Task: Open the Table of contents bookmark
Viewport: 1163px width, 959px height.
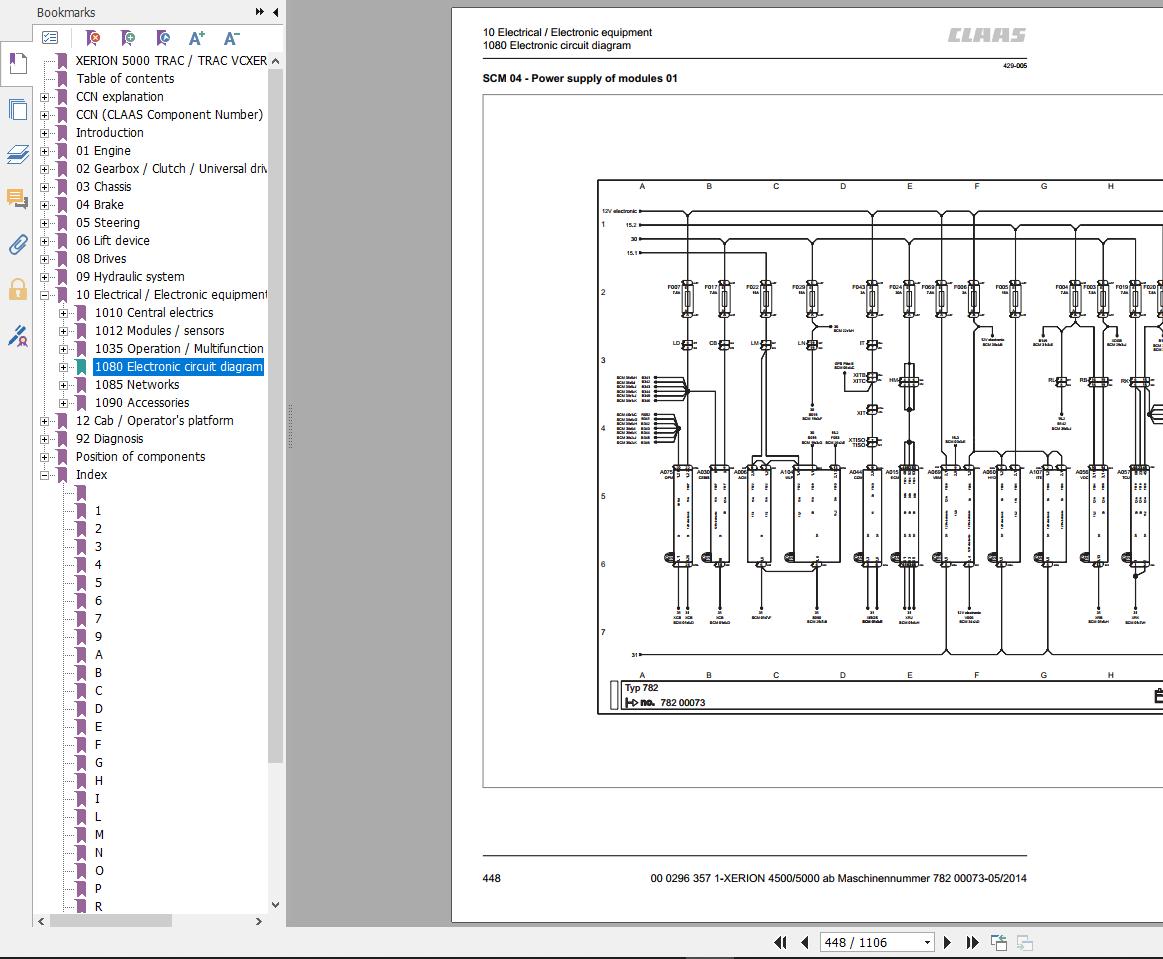Action: pyautogui.click(x=125, y=79)
